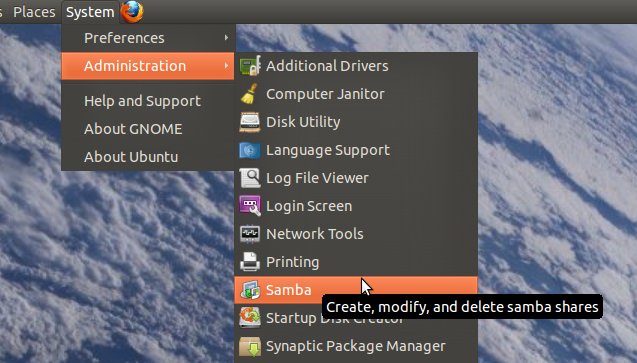Open Language Support by its label
The width and height of the screenshot is (637, 363).
(328, 151)
